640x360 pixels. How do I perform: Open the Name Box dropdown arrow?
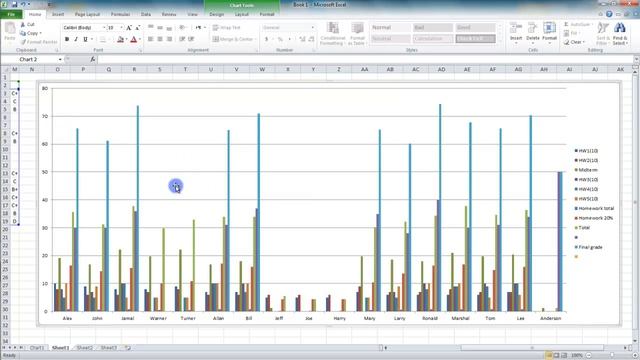(x=60, y=60)
